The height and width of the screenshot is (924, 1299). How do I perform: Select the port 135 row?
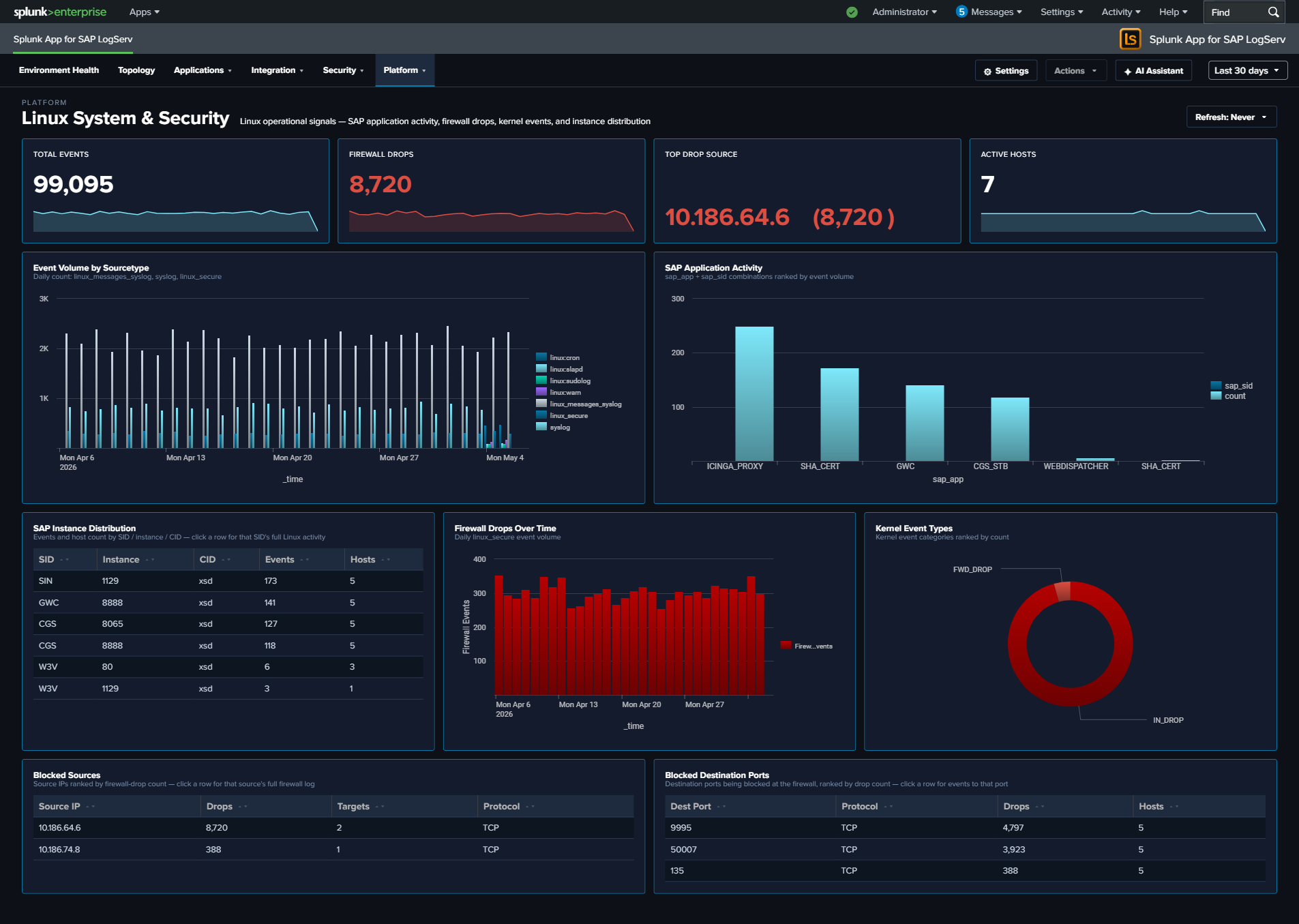[965, 871]
